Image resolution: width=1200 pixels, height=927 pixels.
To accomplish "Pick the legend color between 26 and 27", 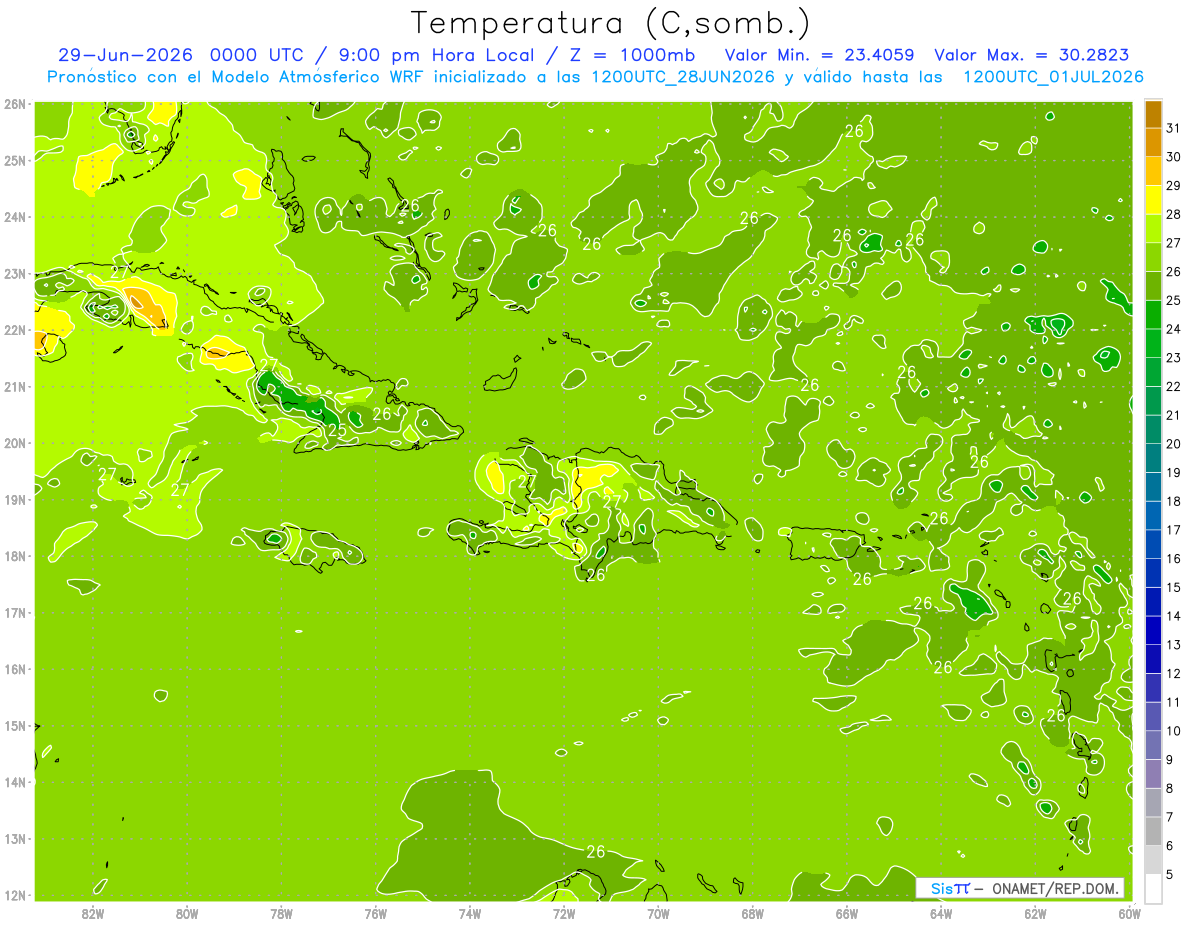I will click(x=1153, y=257).
